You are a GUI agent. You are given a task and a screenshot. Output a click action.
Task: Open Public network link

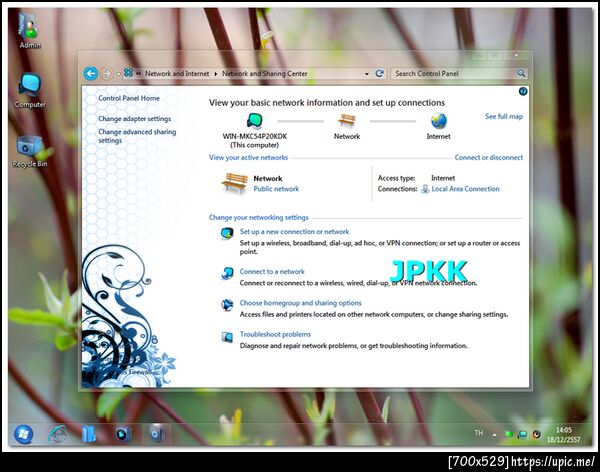(276, 189)
